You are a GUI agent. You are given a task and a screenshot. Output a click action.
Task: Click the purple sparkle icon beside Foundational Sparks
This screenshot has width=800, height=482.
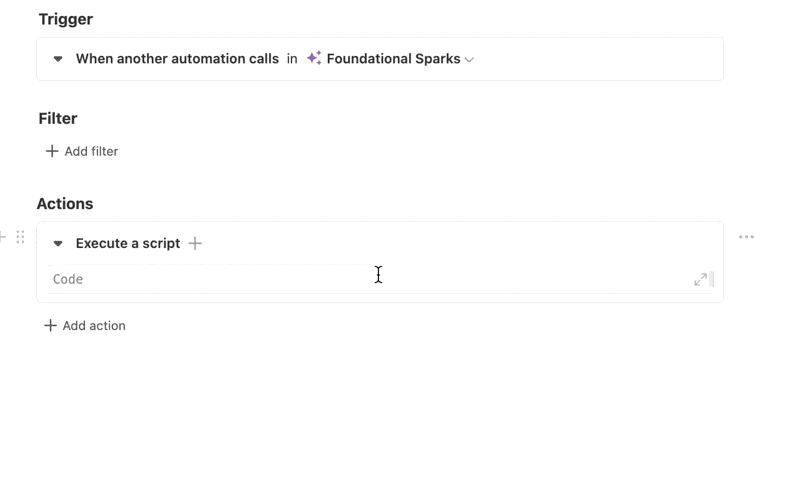[314, 58]
